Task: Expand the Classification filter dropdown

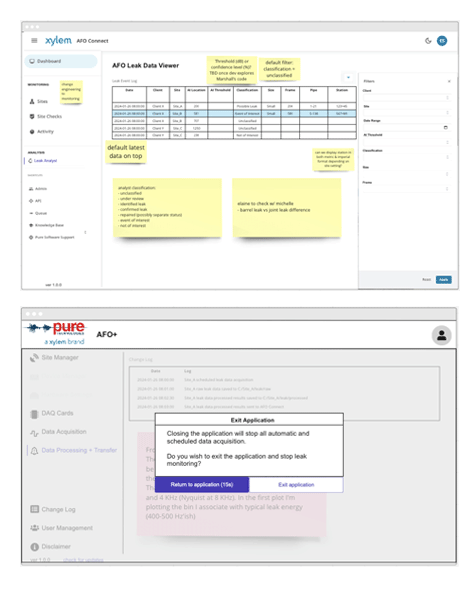Action: (x=406, y=157)
